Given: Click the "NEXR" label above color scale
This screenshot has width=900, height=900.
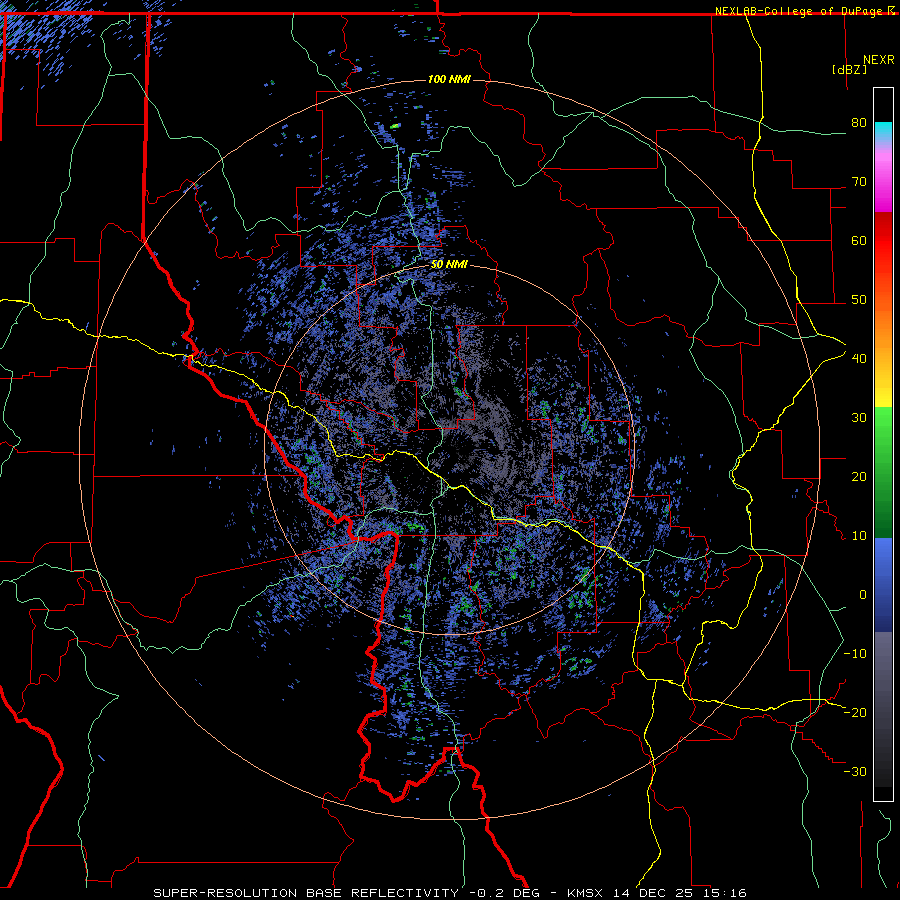Looking at the screenshot, I should click(x=879, y=60).
